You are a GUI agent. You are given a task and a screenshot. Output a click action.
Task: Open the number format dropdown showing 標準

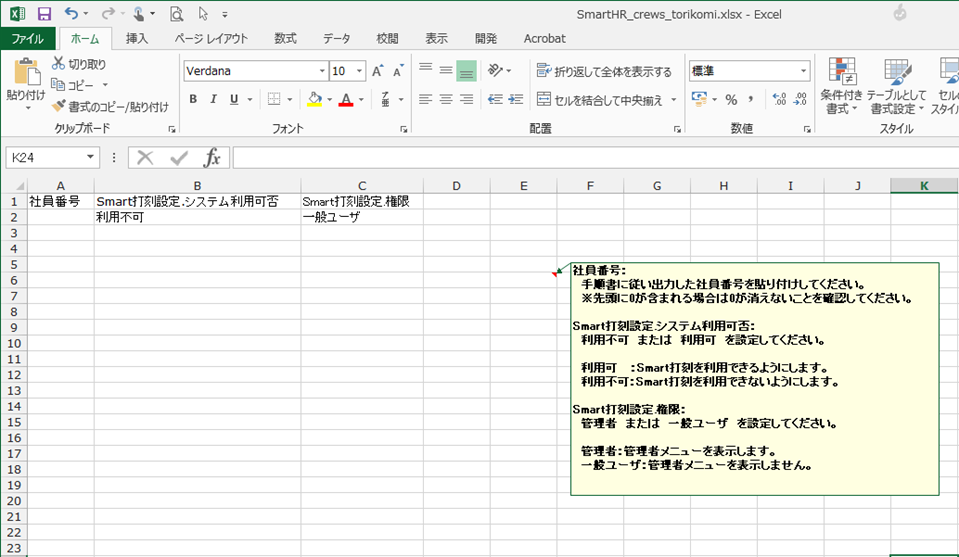tap(803, 71)
